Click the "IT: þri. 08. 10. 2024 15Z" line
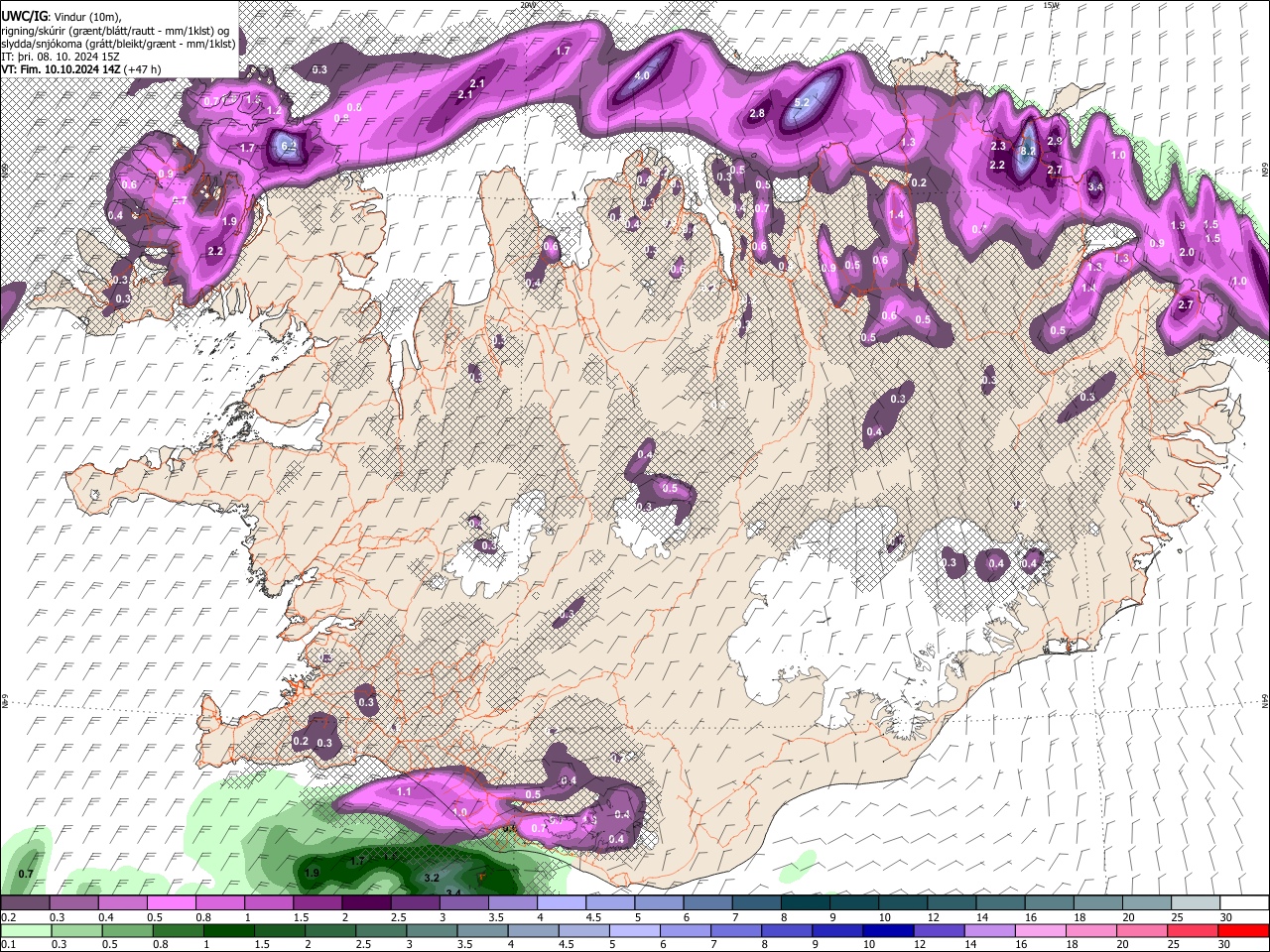Image resolution: width=1270 pixels, height=952 pixels. (x=61, y=57)
